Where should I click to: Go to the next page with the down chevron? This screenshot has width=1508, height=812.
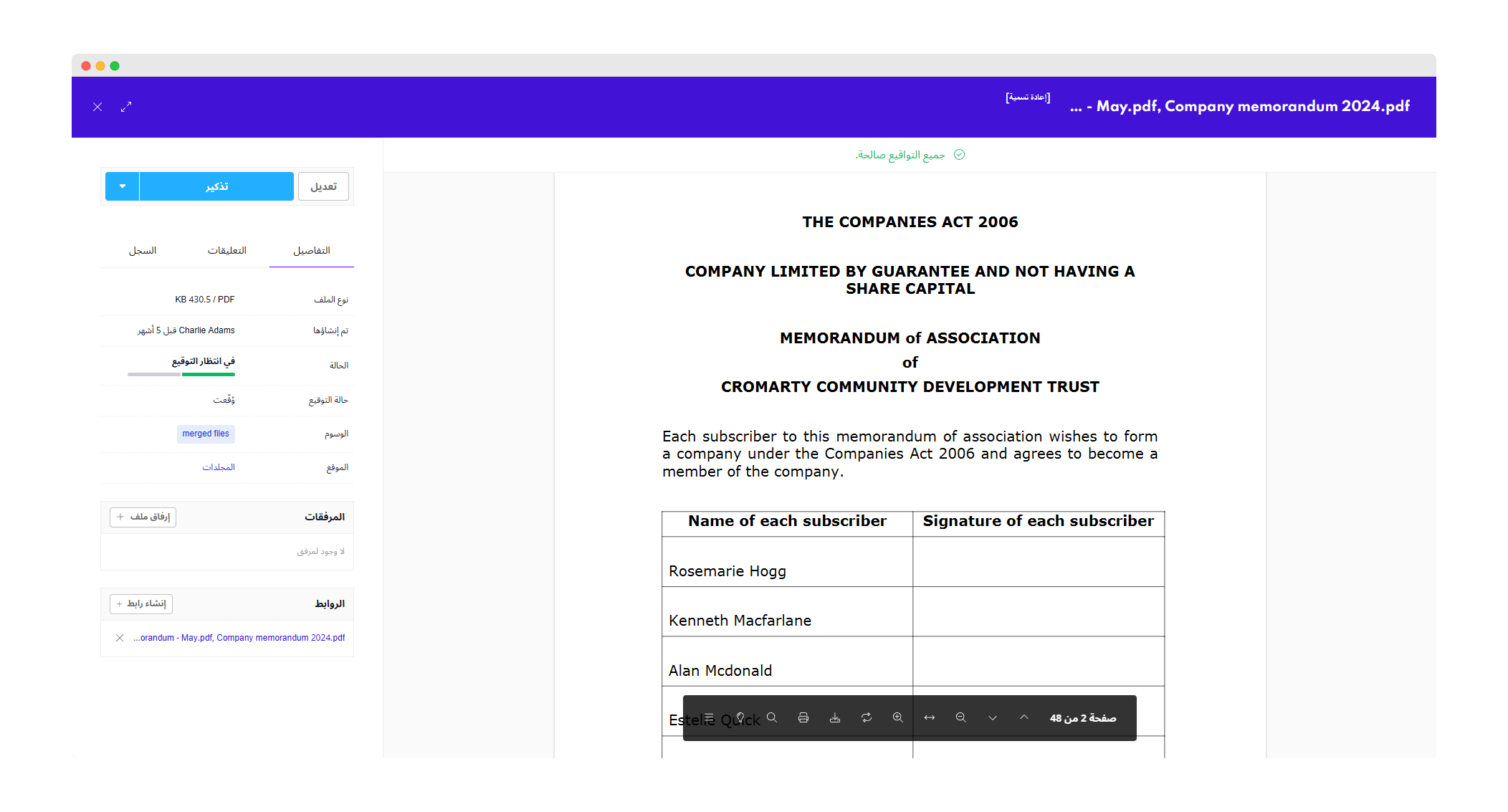click(993, 717)
